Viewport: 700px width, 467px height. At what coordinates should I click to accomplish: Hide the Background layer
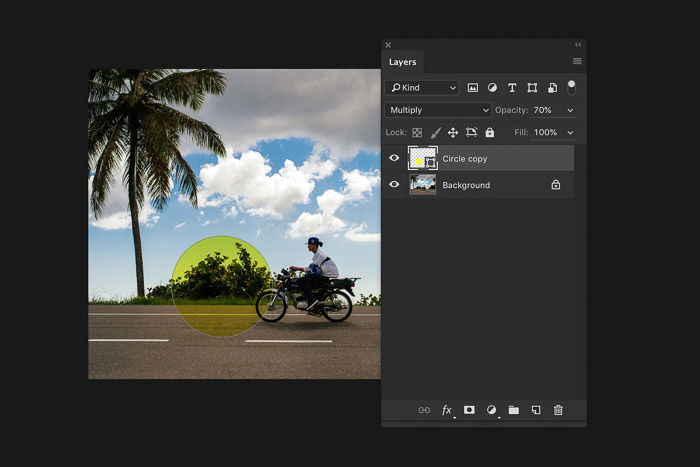click(x=394, y=185)
